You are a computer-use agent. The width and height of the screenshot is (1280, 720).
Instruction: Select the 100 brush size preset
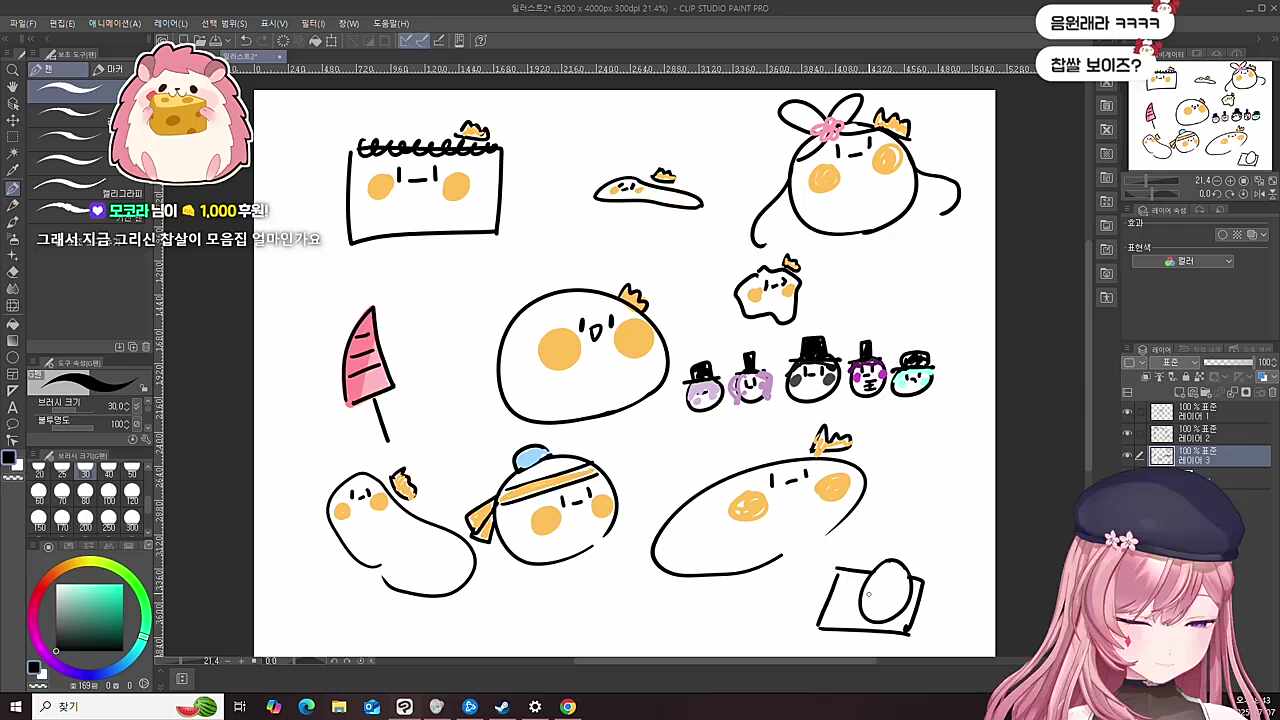click(108, 492)
